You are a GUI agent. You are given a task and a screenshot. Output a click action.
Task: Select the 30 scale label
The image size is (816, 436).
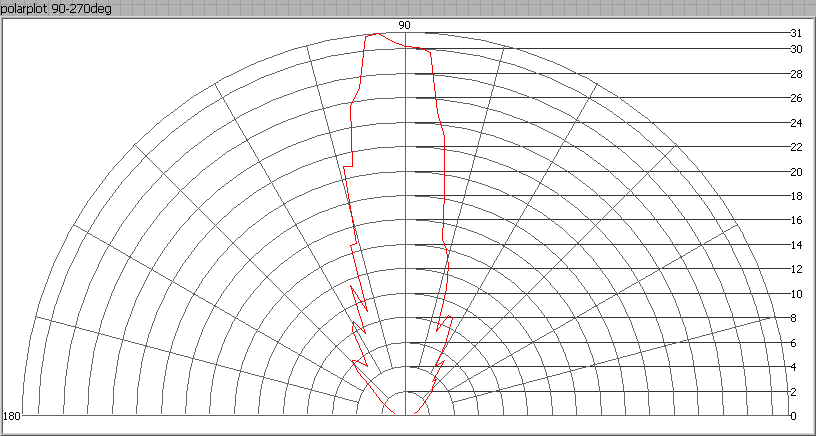point(796,49)
